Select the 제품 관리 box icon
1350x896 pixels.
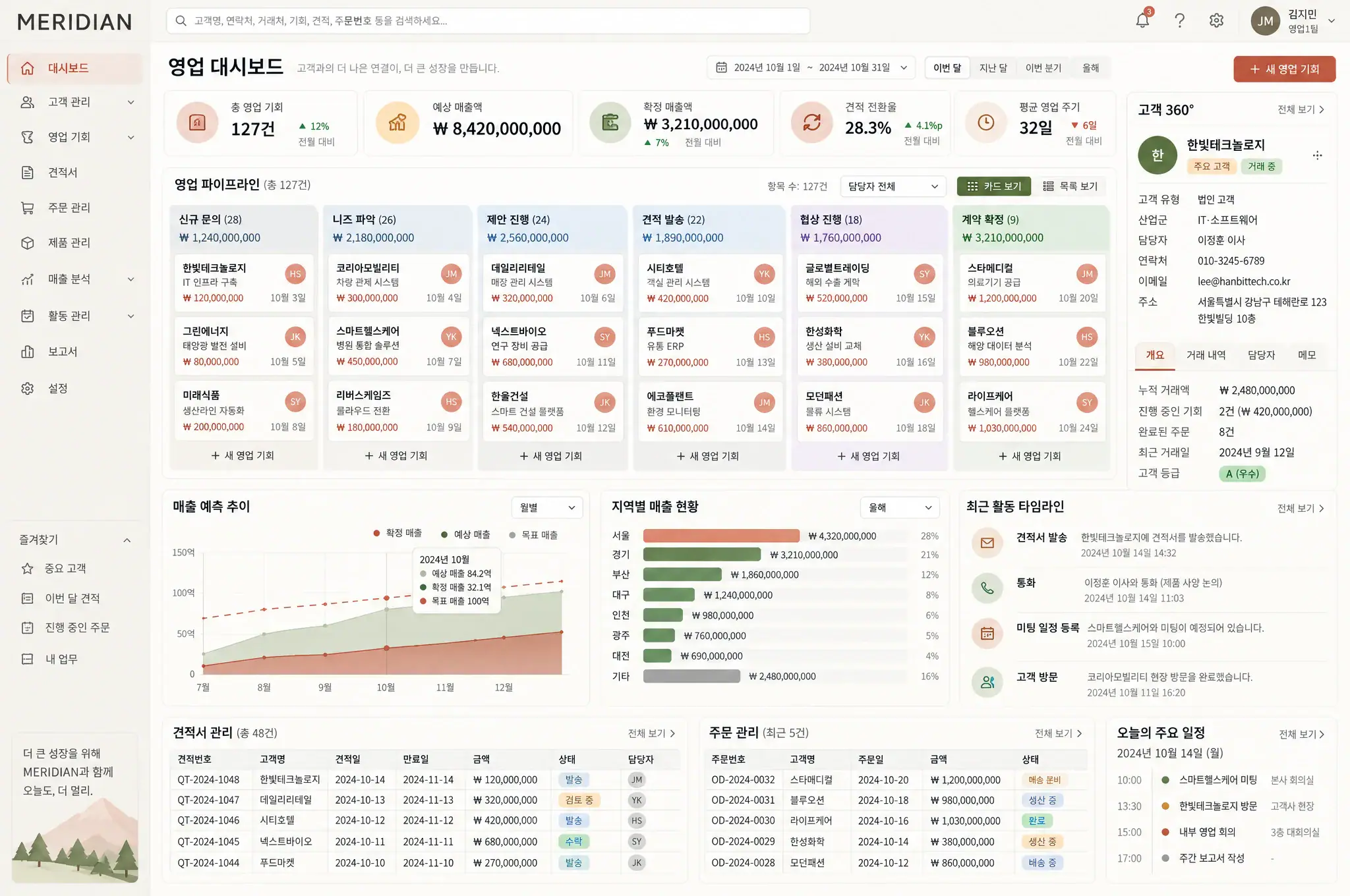[28, 242]
